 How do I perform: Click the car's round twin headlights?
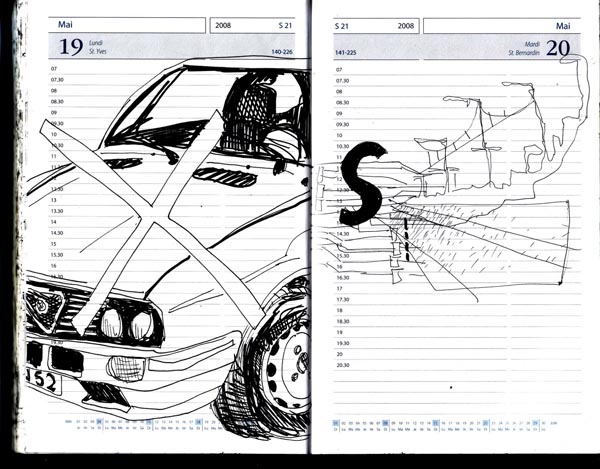127,324
